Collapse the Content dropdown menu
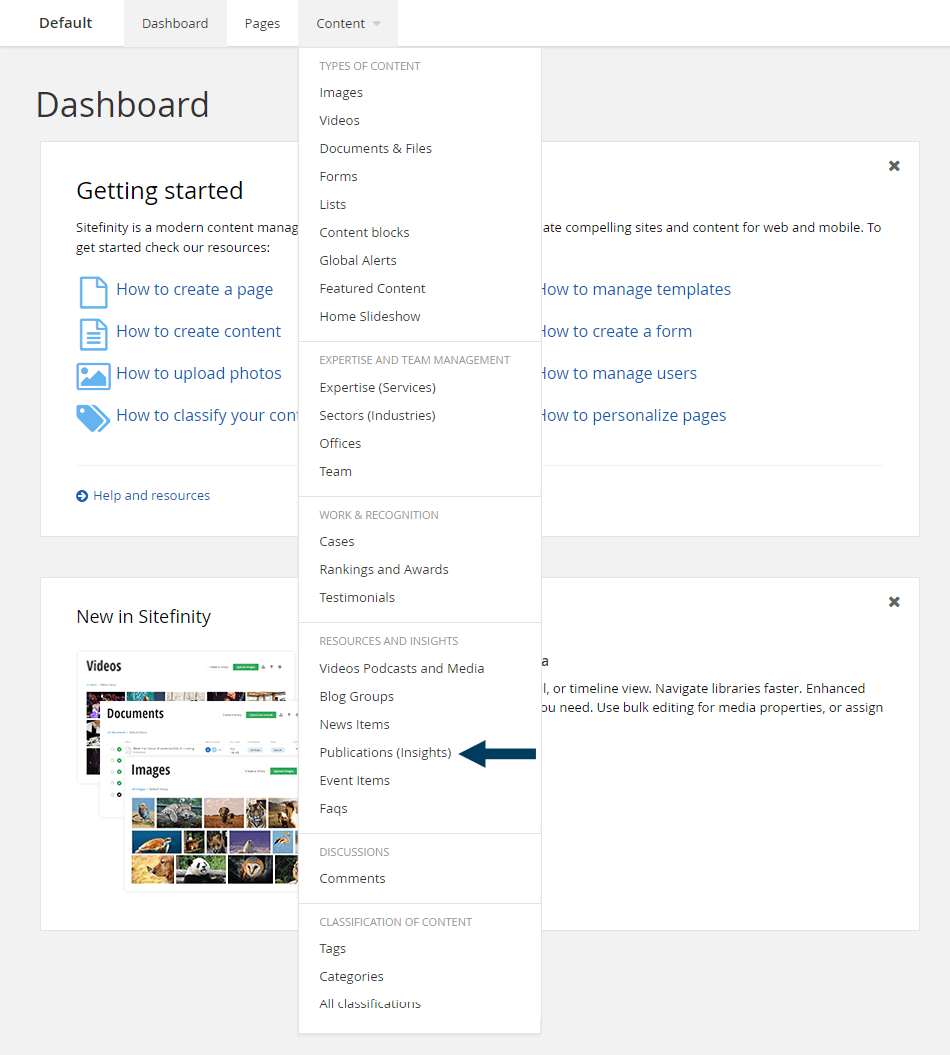Image resolution: width=950 pixels, height=1055 pixels. tap(348, 24)
